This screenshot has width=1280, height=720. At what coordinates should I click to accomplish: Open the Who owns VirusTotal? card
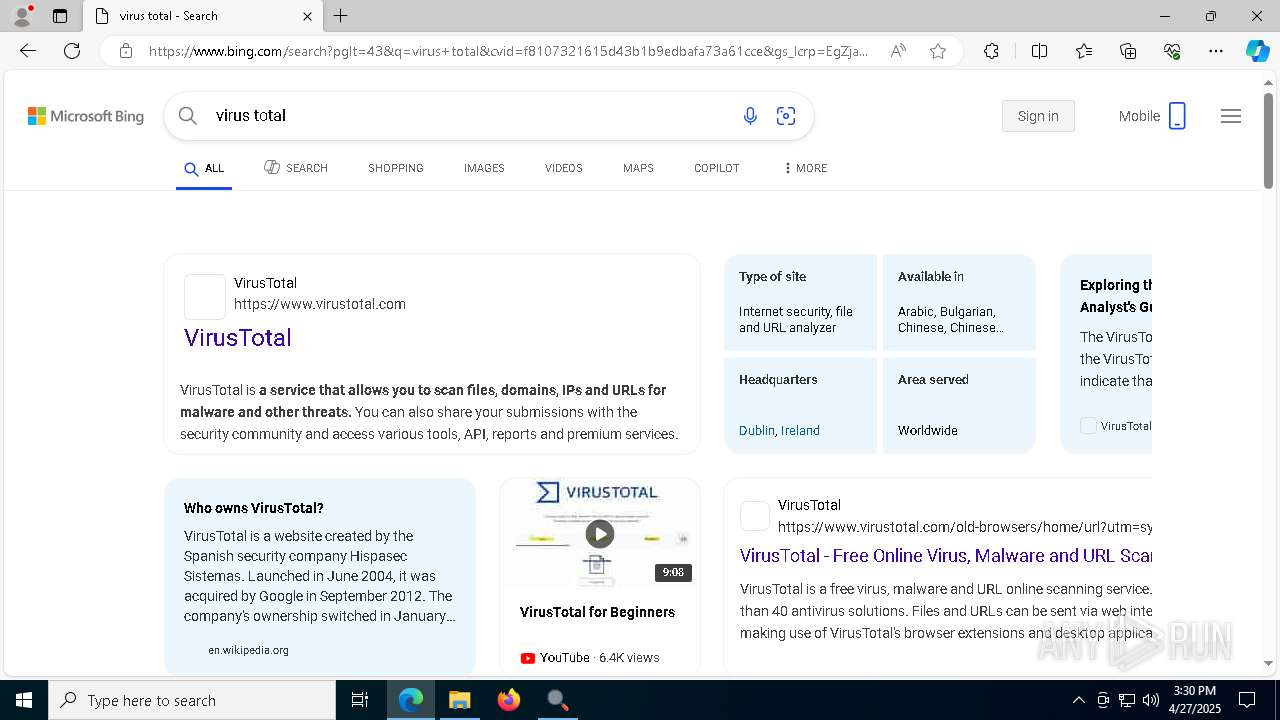click(320, 576)
